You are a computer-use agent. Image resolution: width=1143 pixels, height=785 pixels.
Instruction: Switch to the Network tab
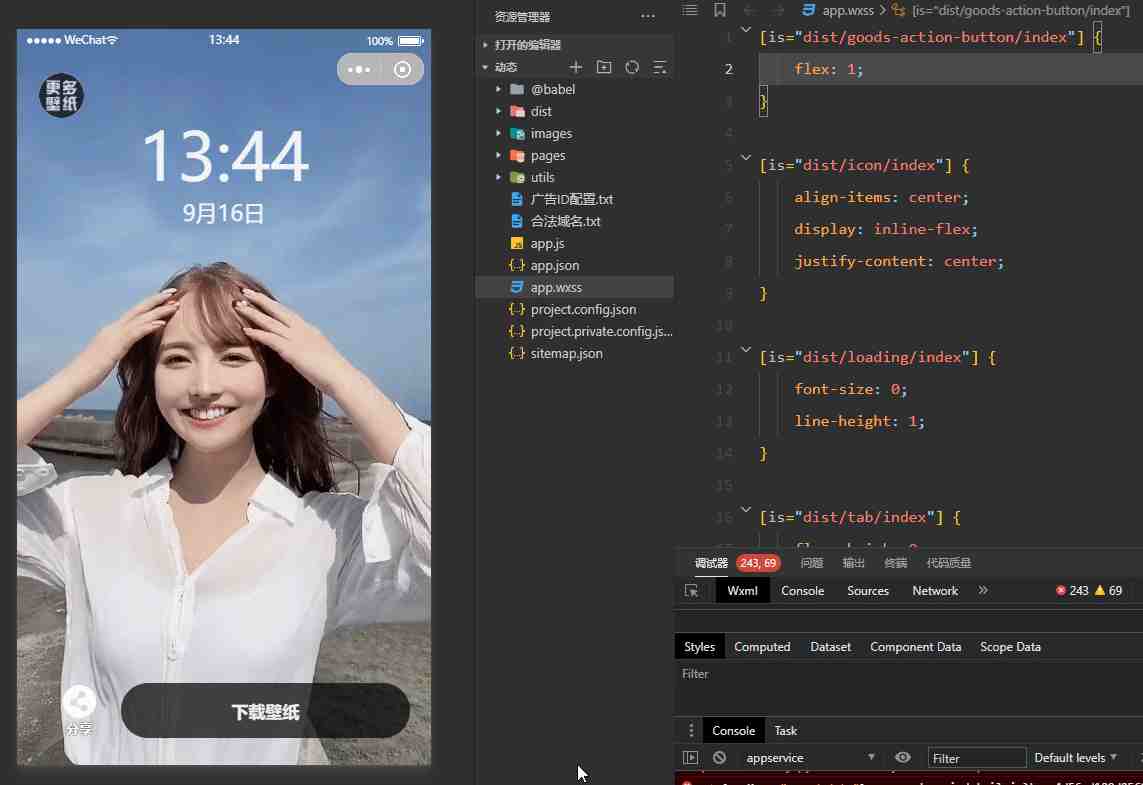tap(935, 591)
